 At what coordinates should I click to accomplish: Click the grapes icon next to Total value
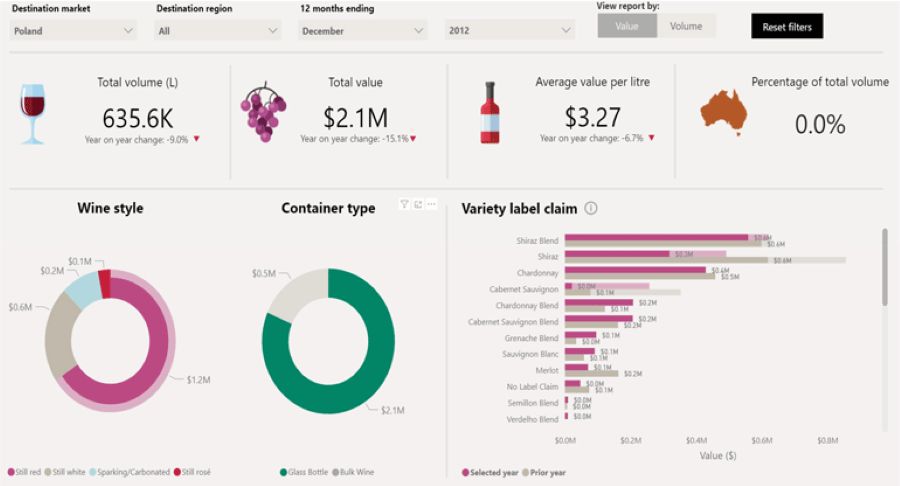(264, 112)
